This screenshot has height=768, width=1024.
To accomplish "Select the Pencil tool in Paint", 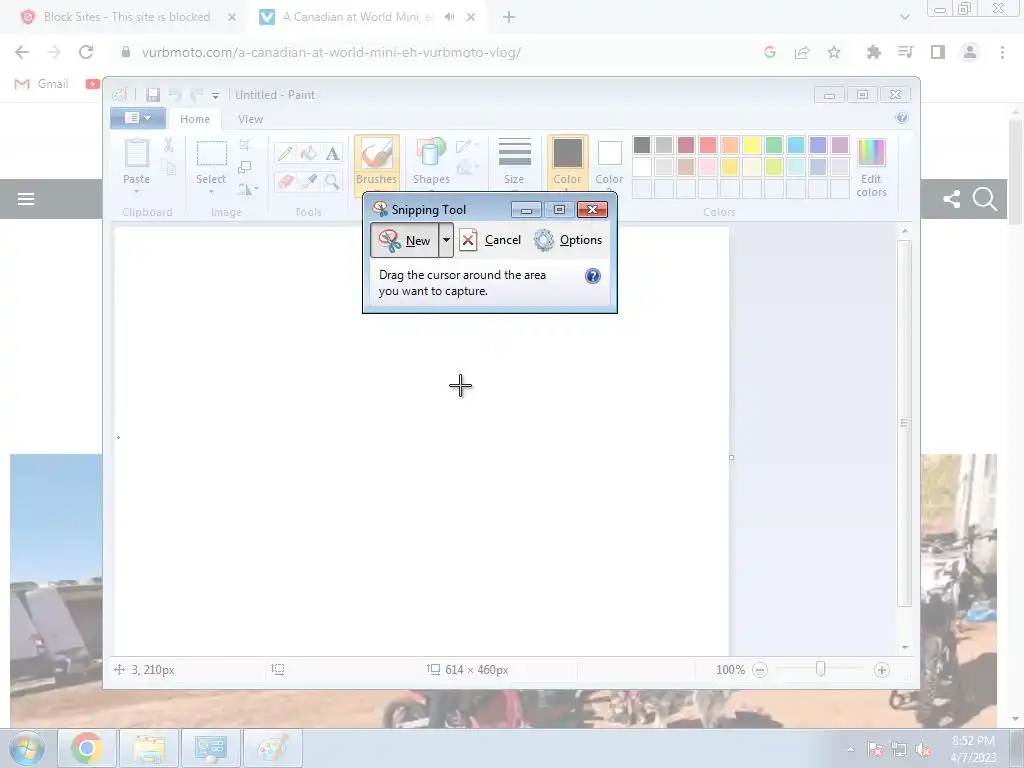I will click(285, 153).
